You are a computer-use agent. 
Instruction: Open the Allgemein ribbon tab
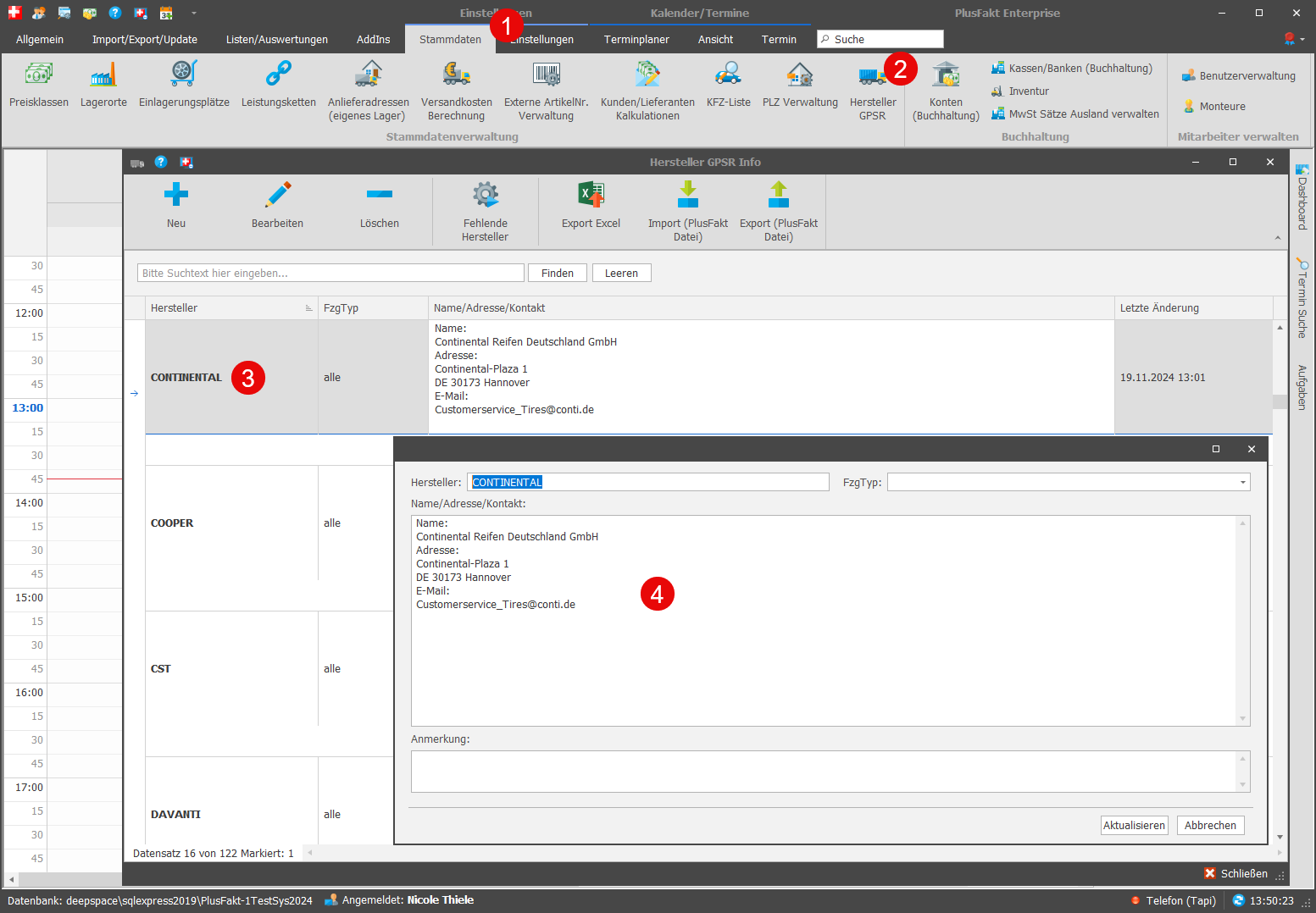[40, 39]
